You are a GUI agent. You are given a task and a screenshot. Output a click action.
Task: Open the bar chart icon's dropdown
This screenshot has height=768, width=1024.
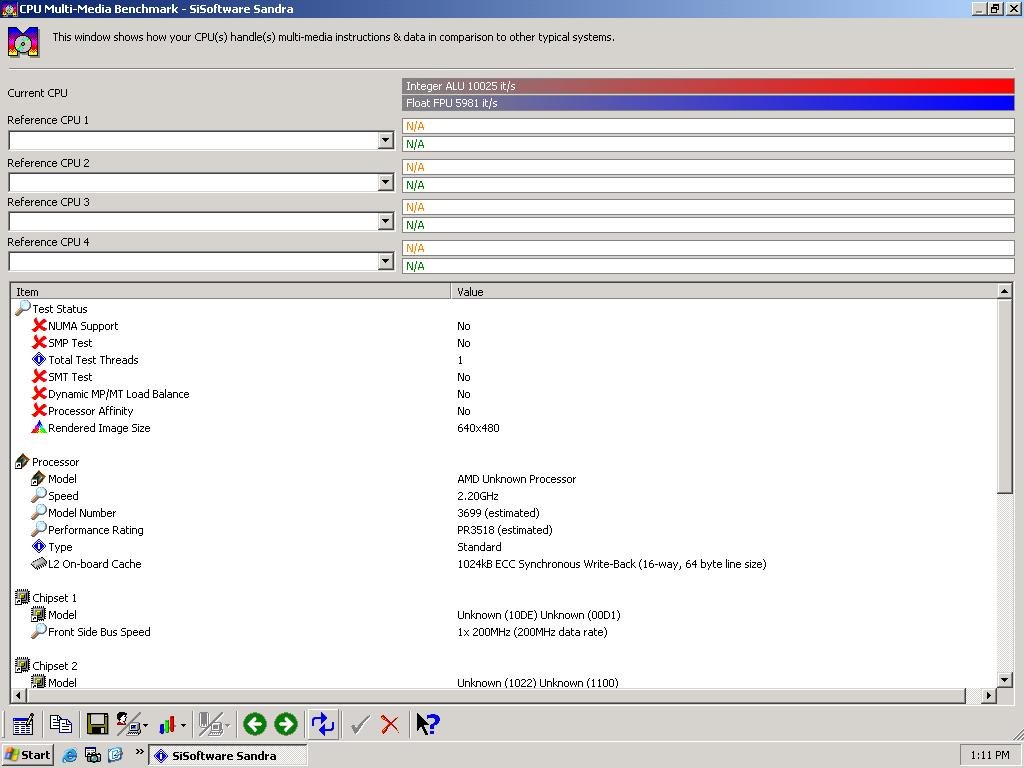(184, 725)
